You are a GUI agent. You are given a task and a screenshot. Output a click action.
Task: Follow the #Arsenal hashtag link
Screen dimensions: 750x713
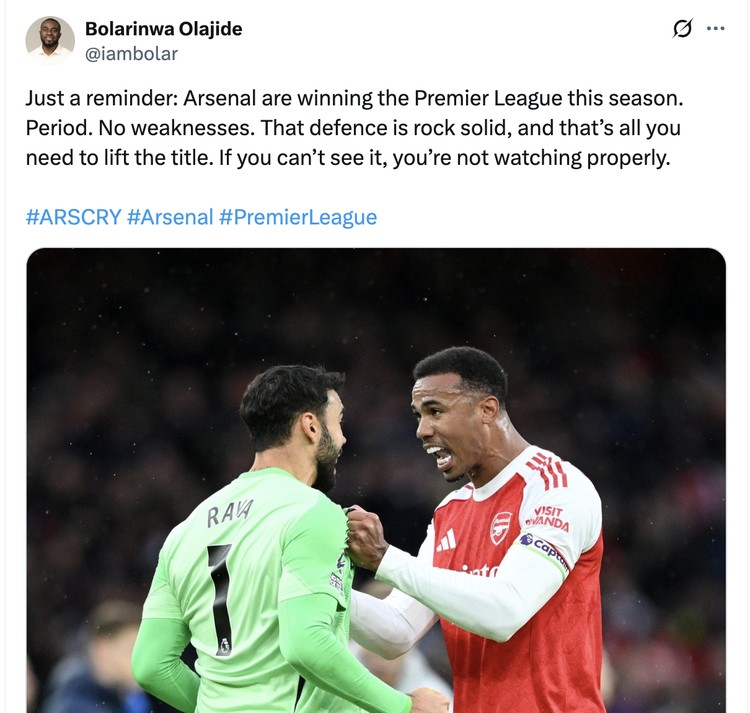click(x=170, y=217)
